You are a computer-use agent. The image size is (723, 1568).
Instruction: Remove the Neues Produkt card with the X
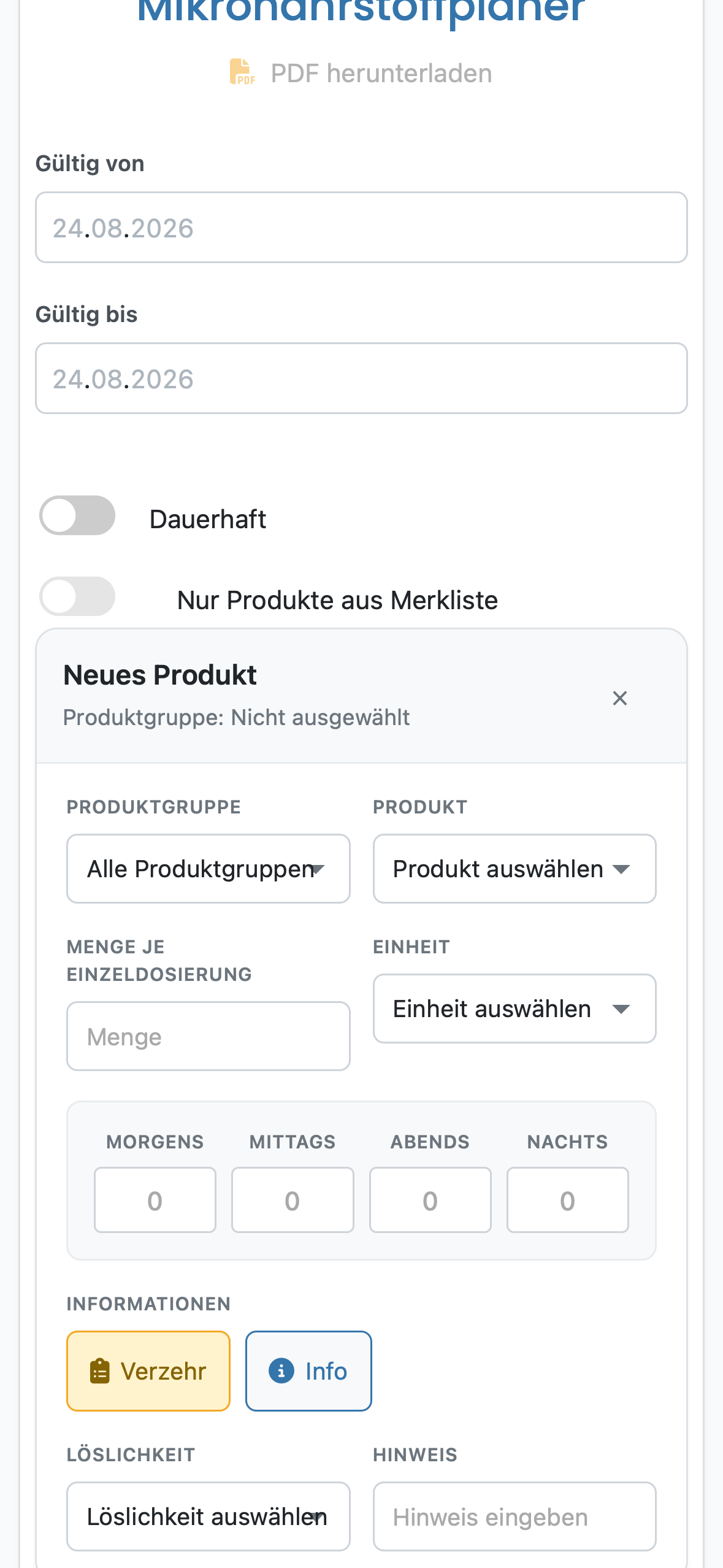619,698
